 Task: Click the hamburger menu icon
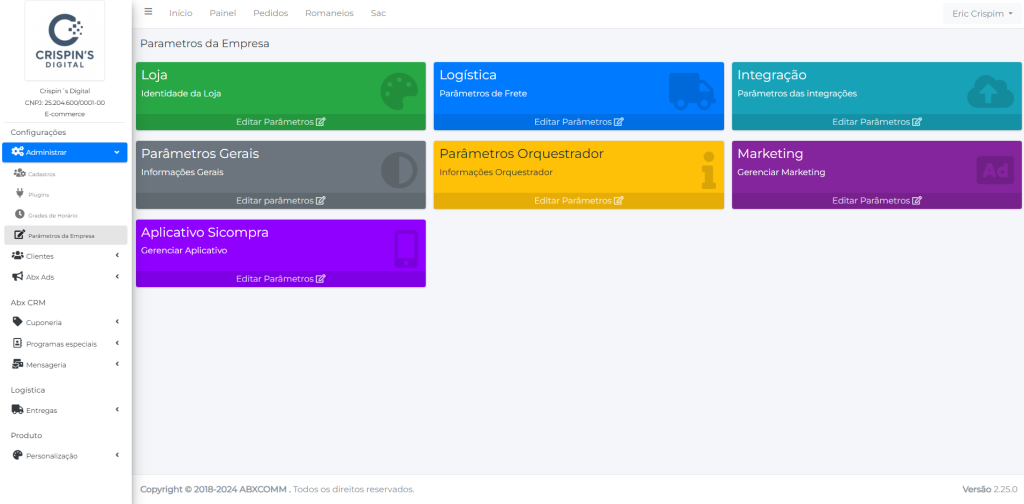148,12
